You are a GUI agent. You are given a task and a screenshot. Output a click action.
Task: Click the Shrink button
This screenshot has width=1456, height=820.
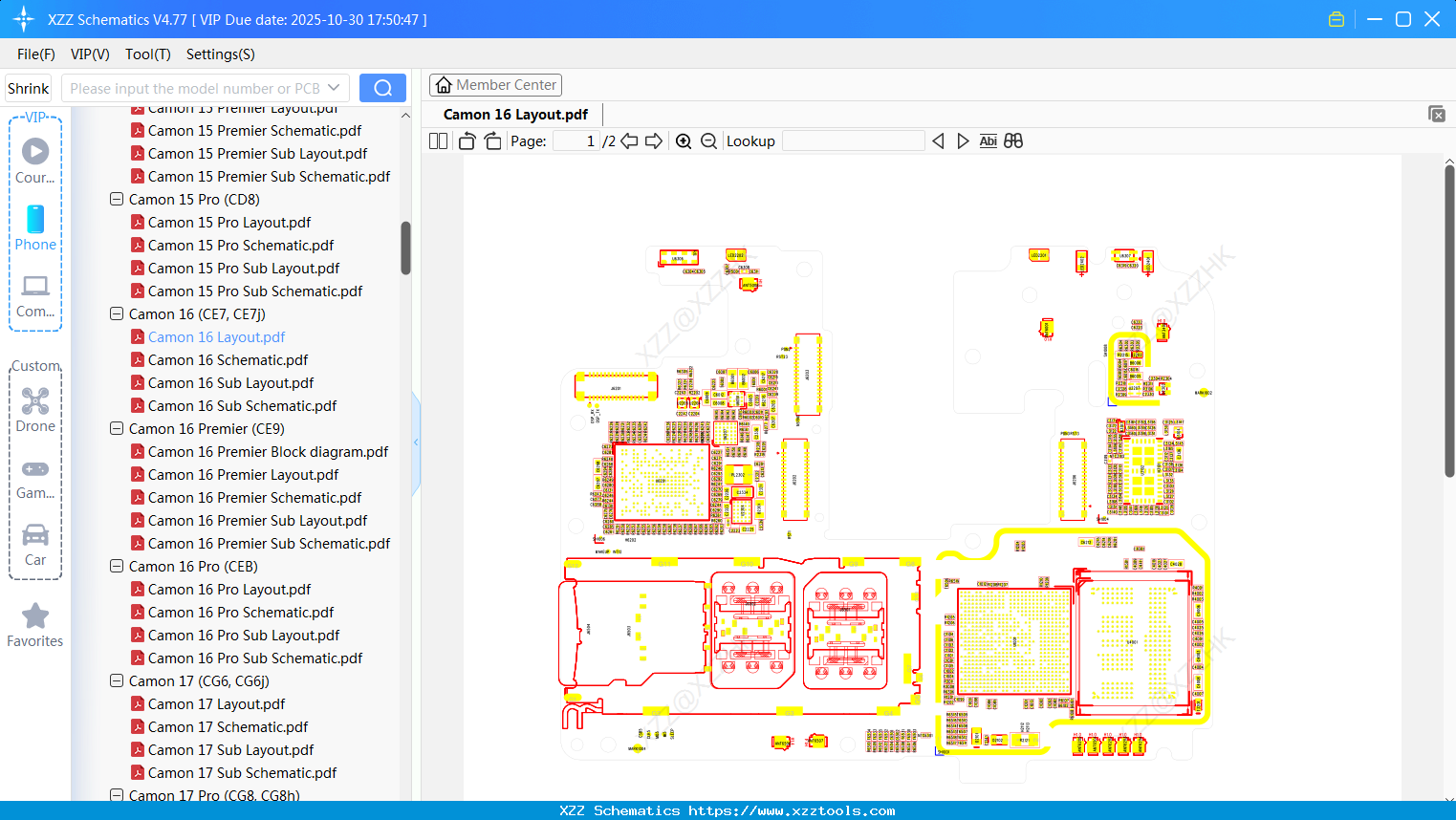tap(29, 88)
